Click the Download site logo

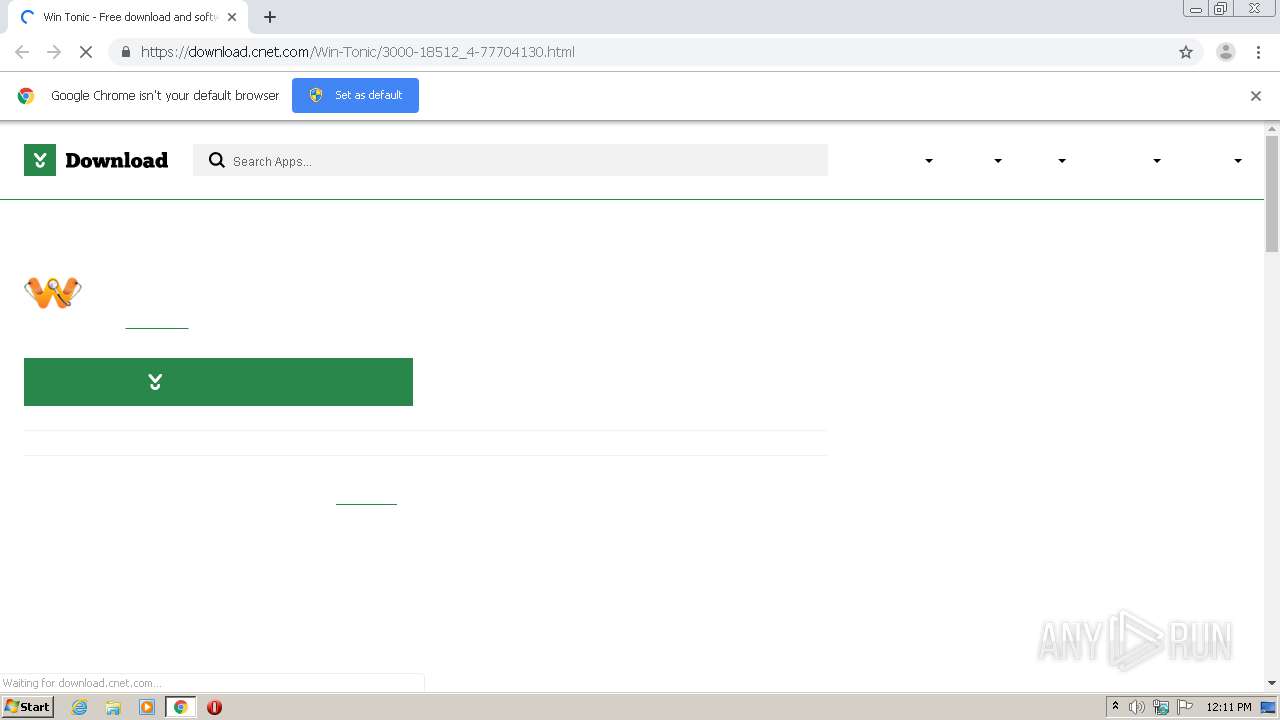click(96, 160)
